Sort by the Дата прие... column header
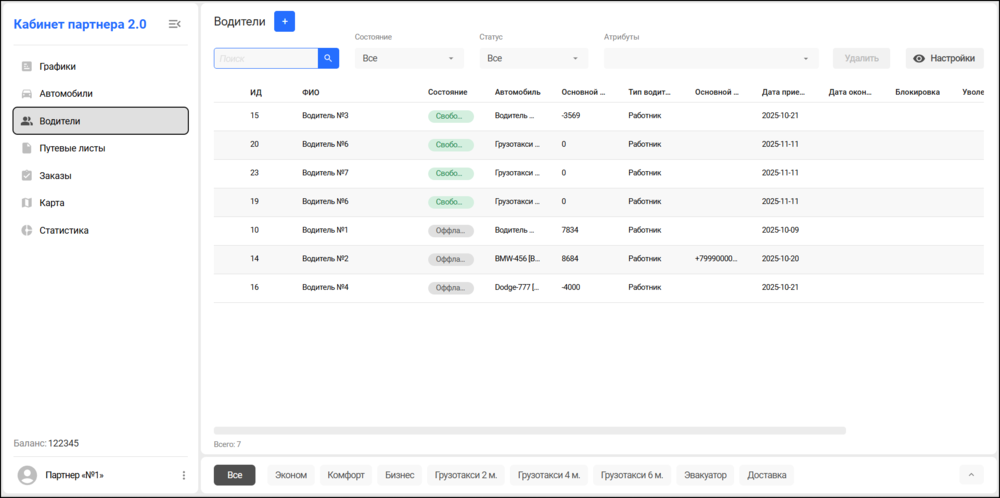Image resolution: width=1000 pixels, height=498 pixels. pyautogui.click(x=784, y=92)
